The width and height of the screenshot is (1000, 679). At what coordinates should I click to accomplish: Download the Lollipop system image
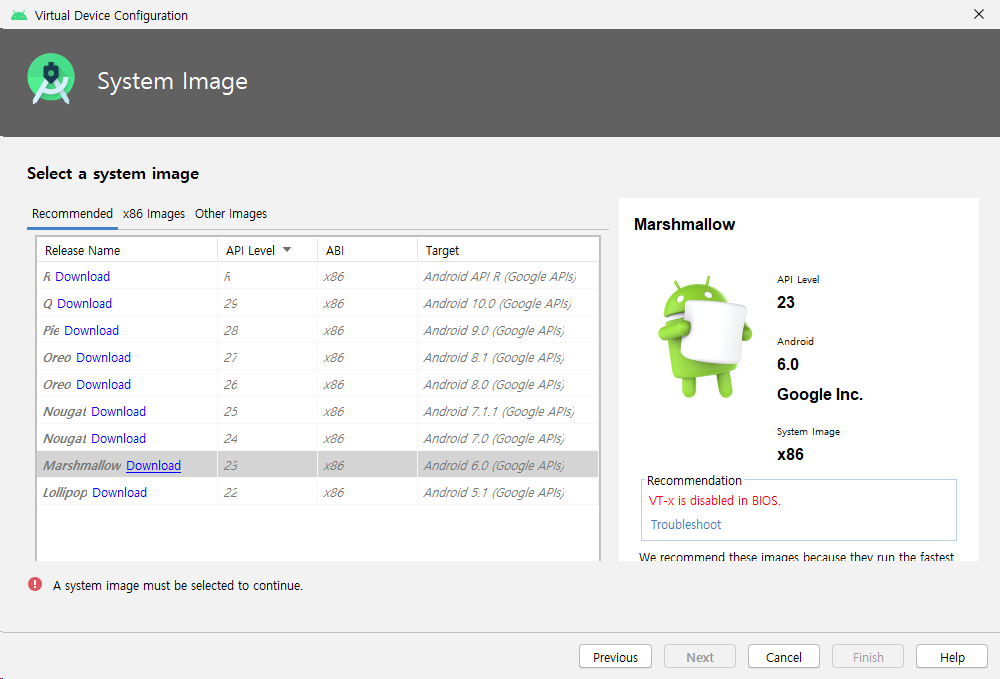(x=119, y=493)
